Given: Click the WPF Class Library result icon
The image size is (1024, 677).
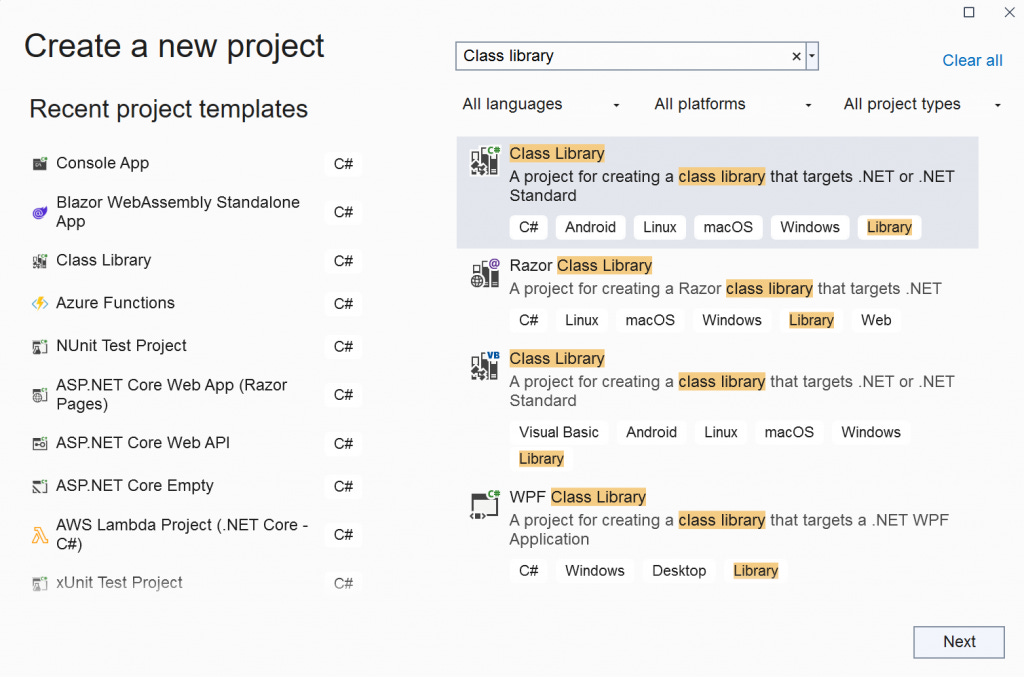Looking at the screenshot, I should (485, 504).
